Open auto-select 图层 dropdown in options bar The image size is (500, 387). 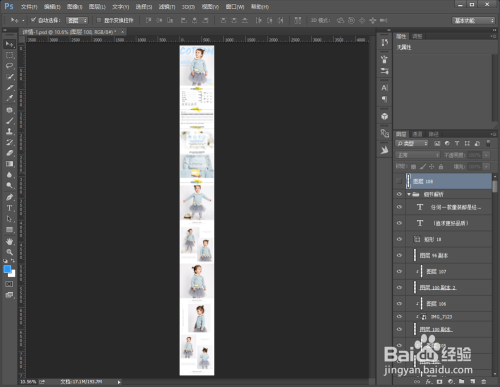tap(77, 20)
